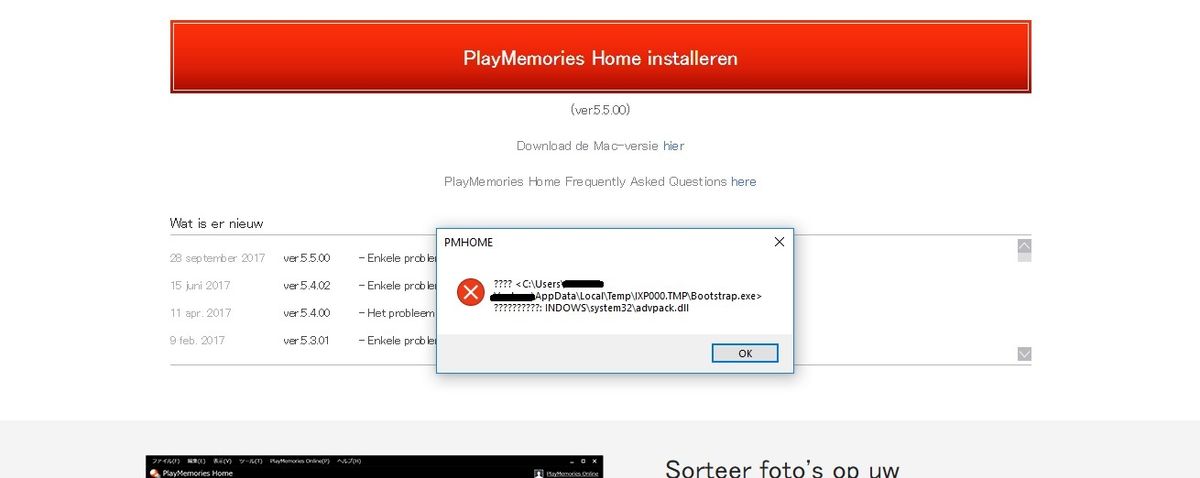Viewport: 1200px width, 478px height.
Task: Click the changelog down arrow
Action: tap(1024, 353)
